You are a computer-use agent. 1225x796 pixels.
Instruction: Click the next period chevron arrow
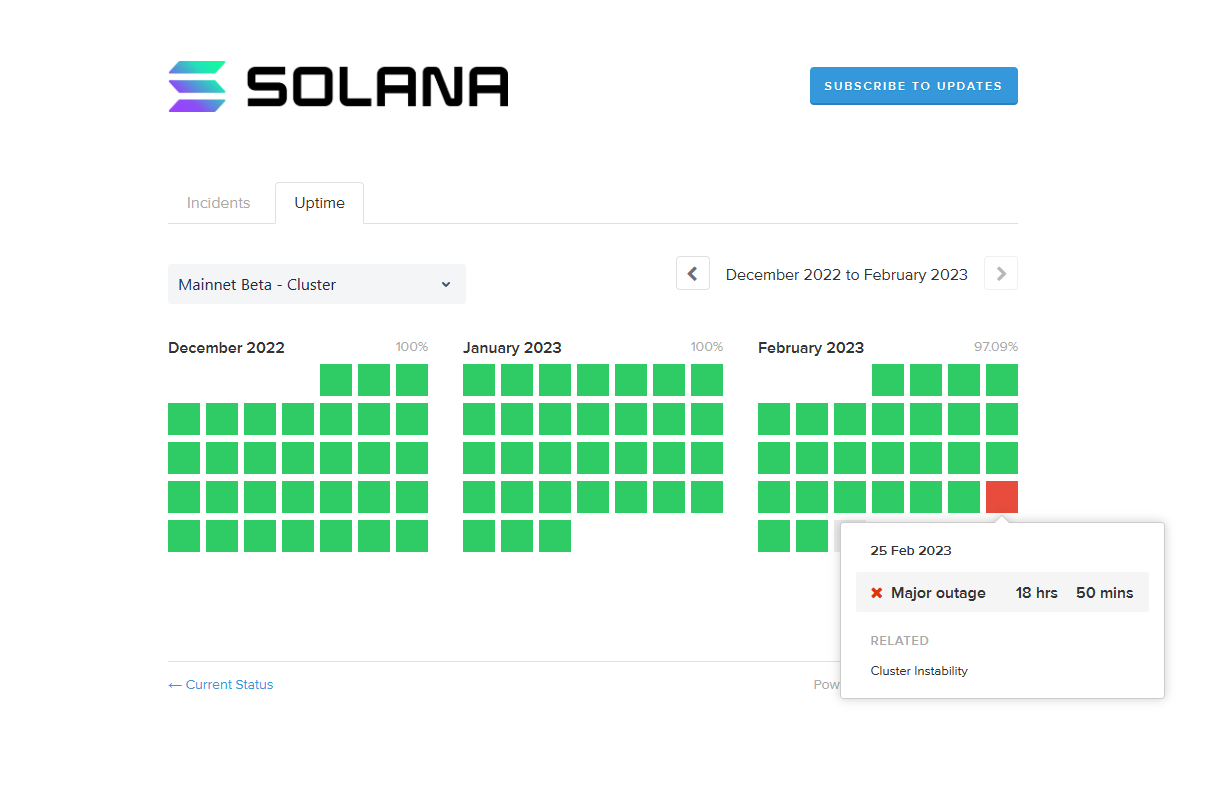click(1001, 273)
